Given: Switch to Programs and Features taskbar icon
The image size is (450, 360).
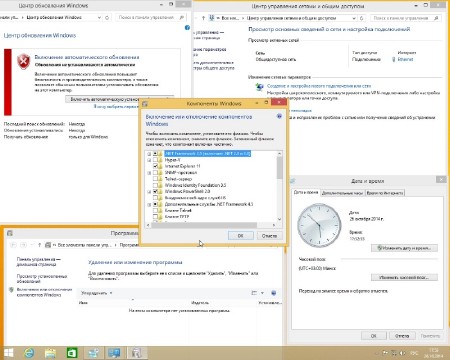Looking at the screenshot, I should 136,353.
